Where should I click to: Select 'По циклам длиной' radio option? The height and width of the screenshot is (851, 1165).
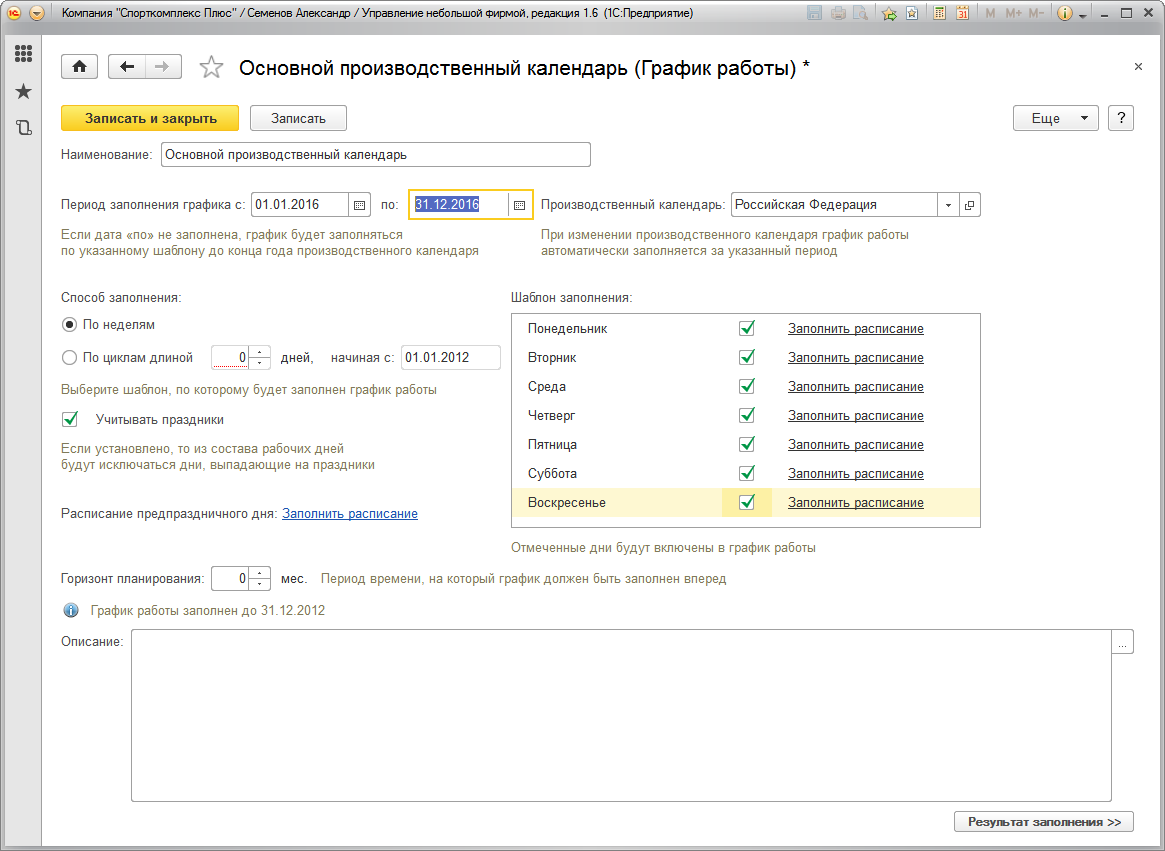[69, 358]
